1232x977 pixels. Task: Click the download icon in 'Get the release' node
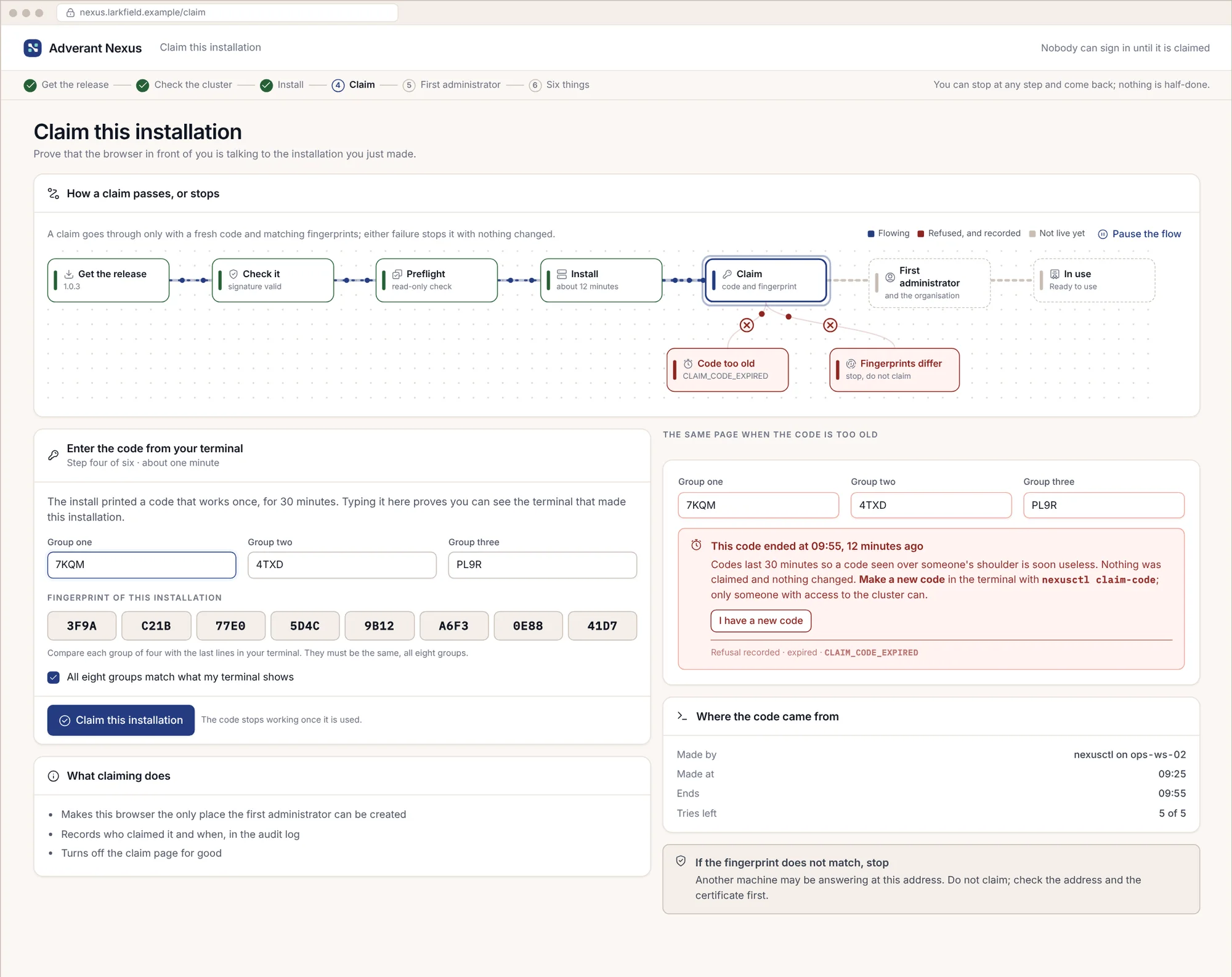coord(69,274)
